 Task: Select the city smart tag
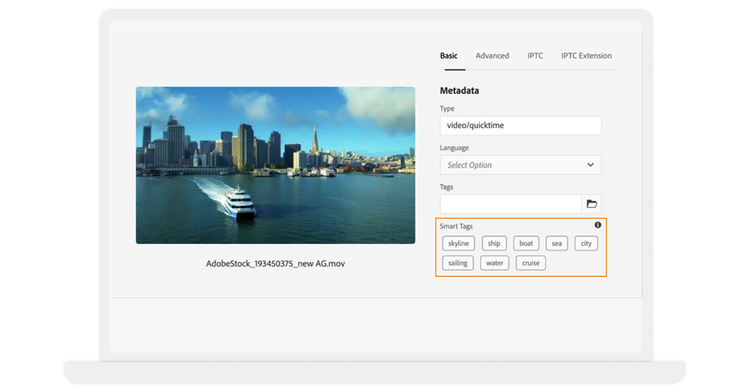click(586, 243)
